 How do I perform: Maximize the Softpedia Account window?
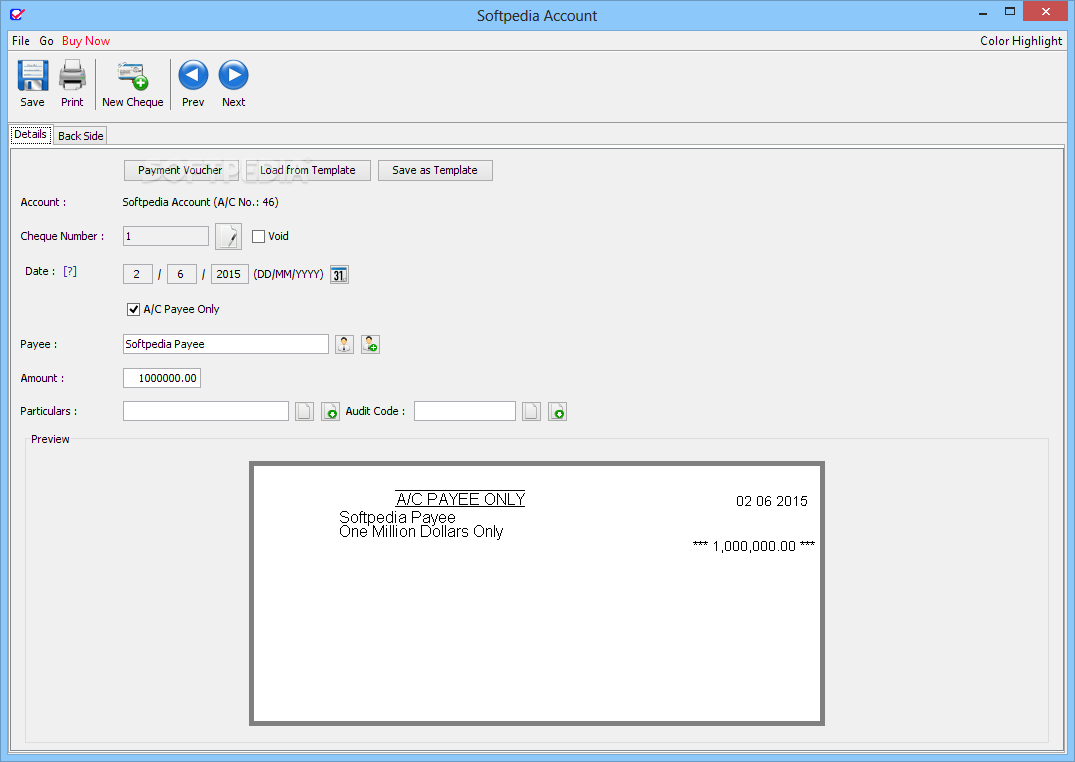[x=1009, y=12]
